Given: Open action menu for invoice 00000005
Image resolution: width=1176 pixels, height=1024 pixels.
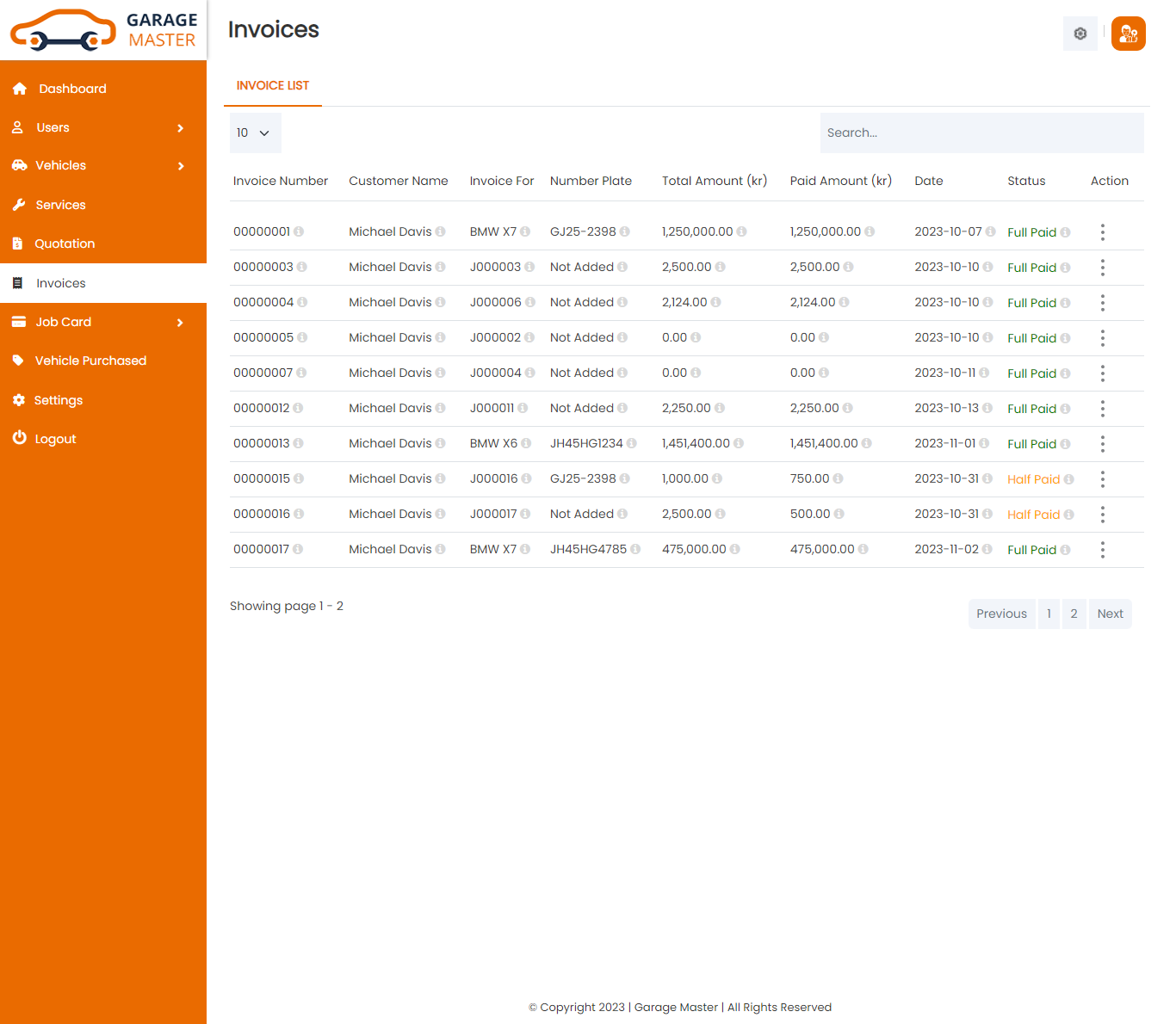Looking at the screenshot, I should [1102, 338].
